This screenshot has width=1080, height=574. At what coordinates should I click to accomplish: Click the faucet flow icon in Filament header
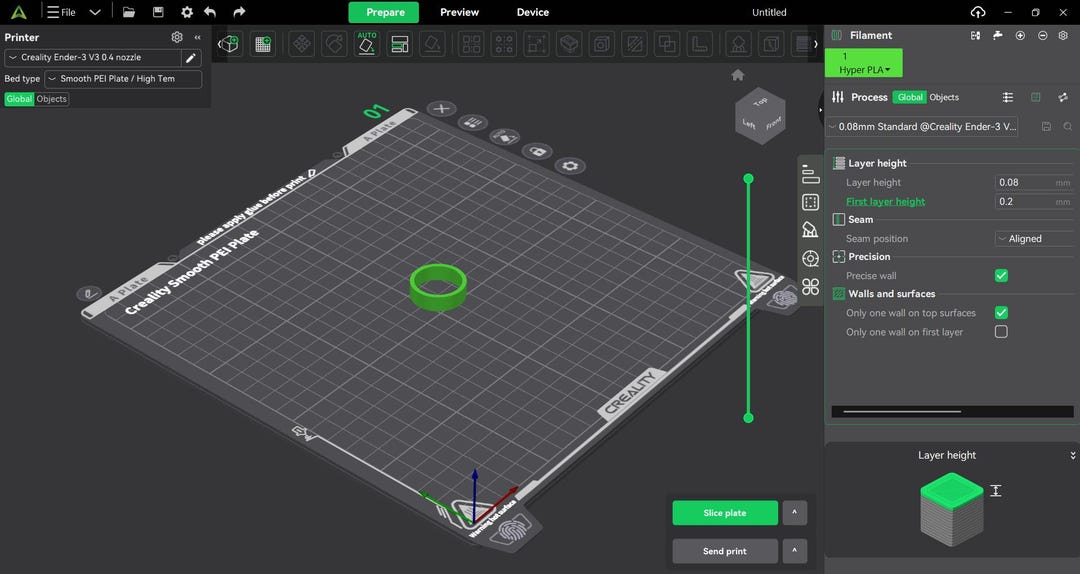click(997, 36)
